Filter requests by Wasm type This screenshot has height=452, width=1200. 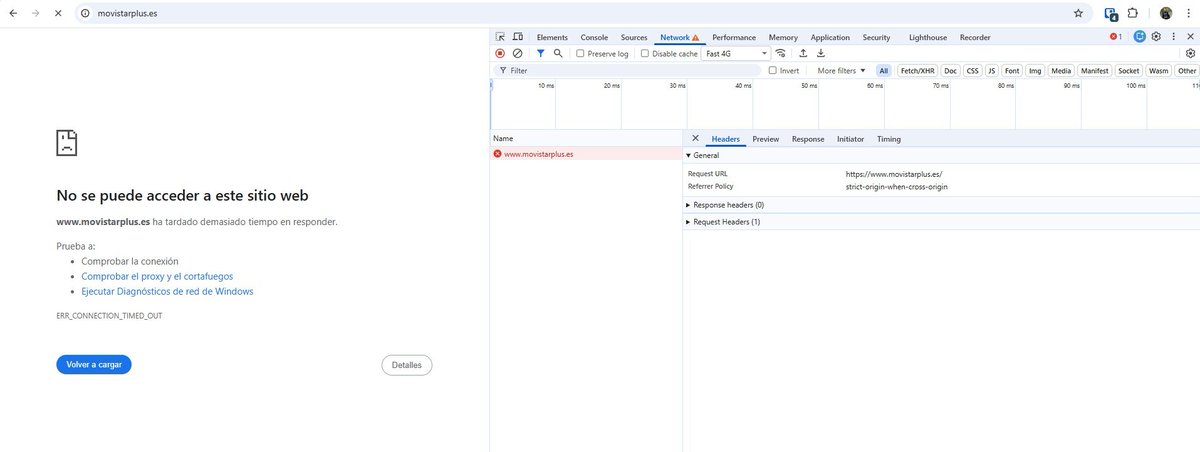[x=1159, y=71]
